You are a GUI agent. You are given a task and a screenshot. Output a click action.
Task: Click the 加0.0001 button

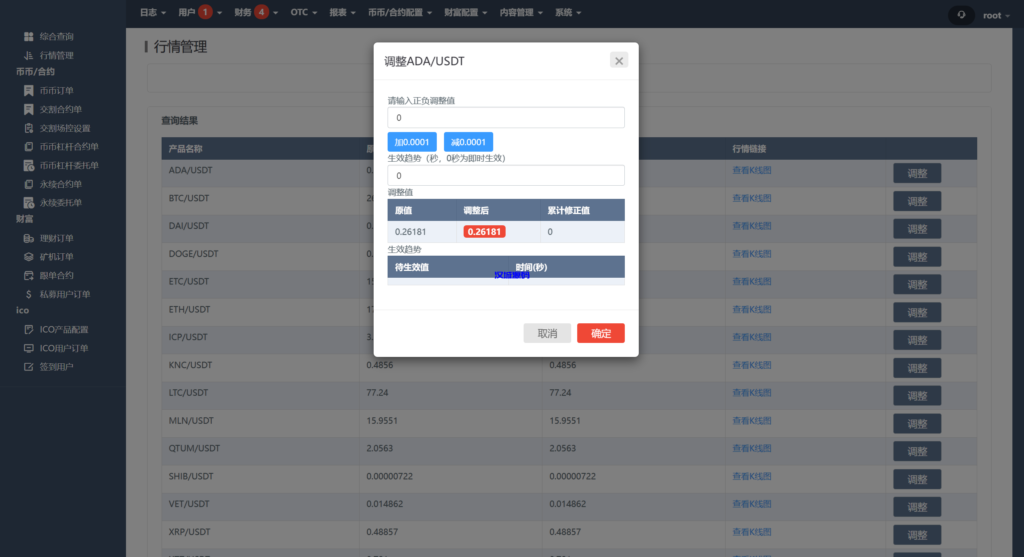(412, 142)
